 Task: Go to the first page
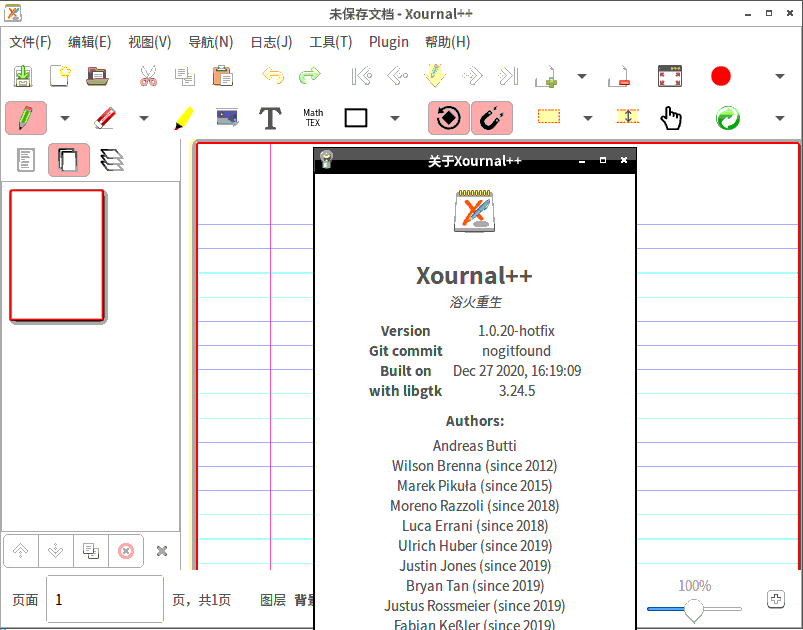tap(362, 76)
